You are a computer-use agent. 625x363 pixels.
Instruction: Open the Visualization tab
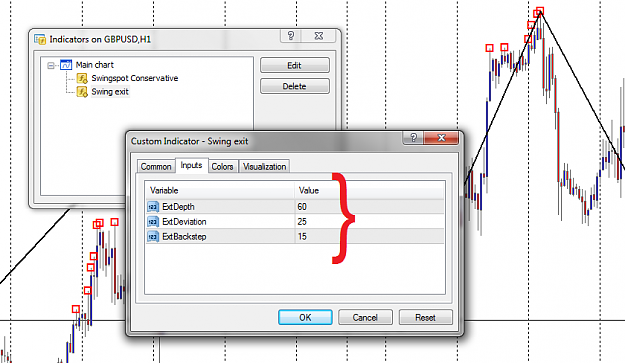coord(264,167)
